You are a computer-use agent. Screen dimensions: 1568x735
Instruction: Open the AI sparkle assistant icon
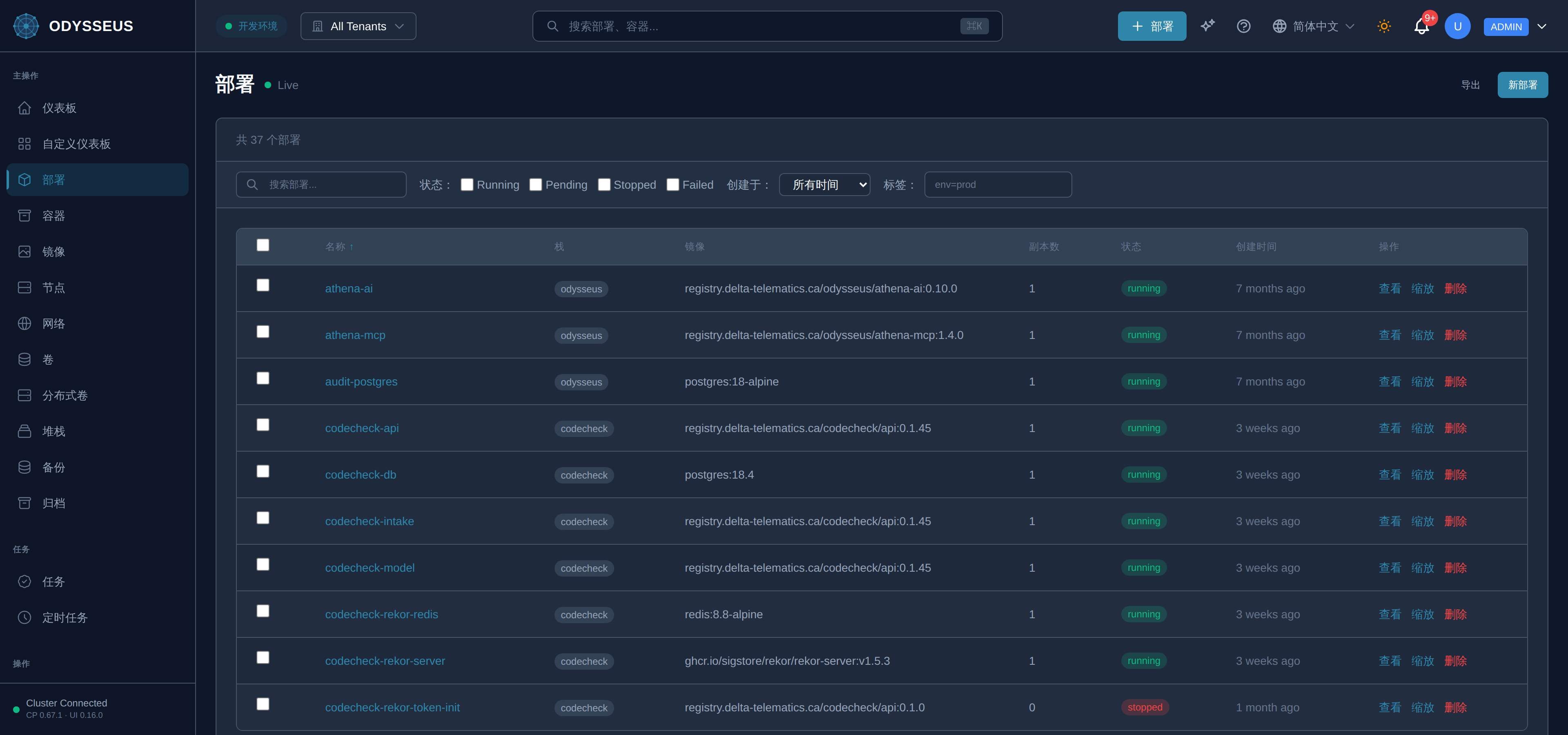[x=1208, y=26]
